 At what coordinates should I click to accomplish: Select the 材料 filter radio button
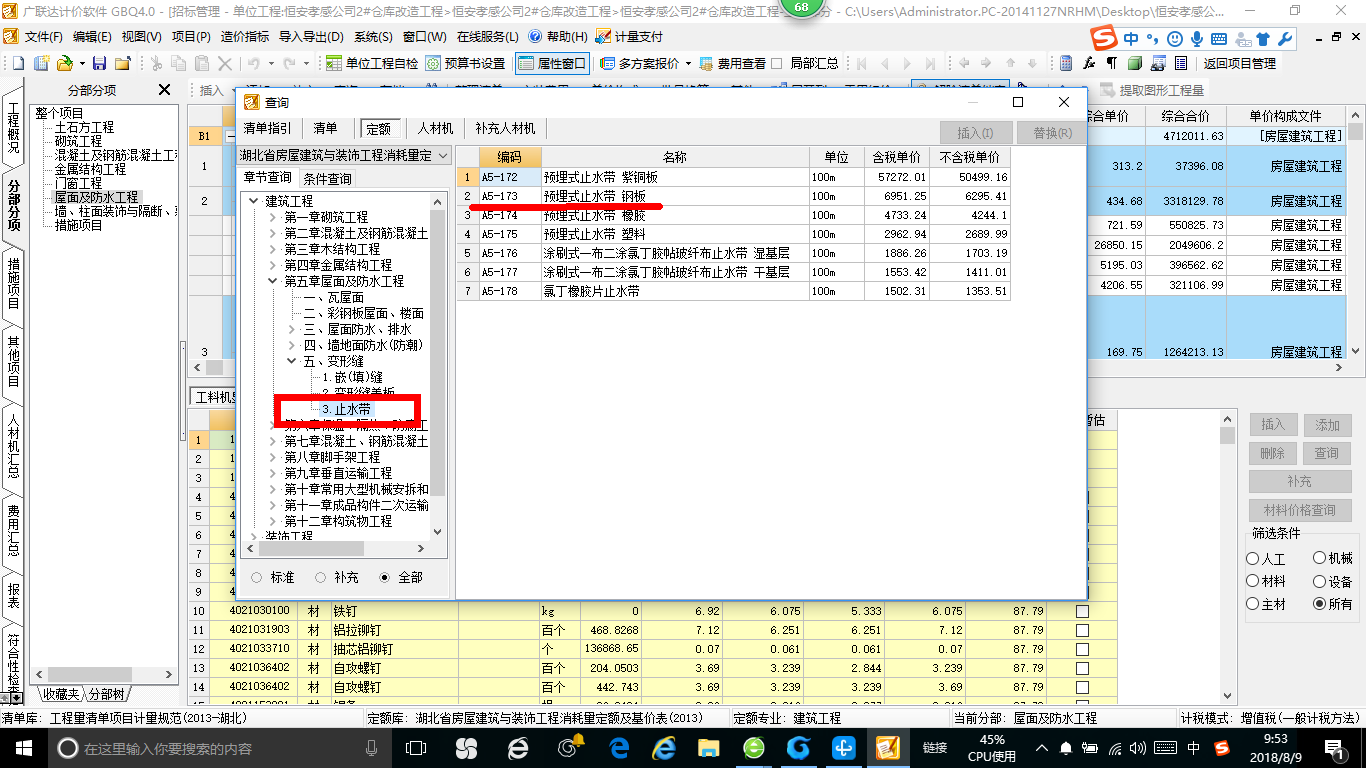tap(1253, 581)
